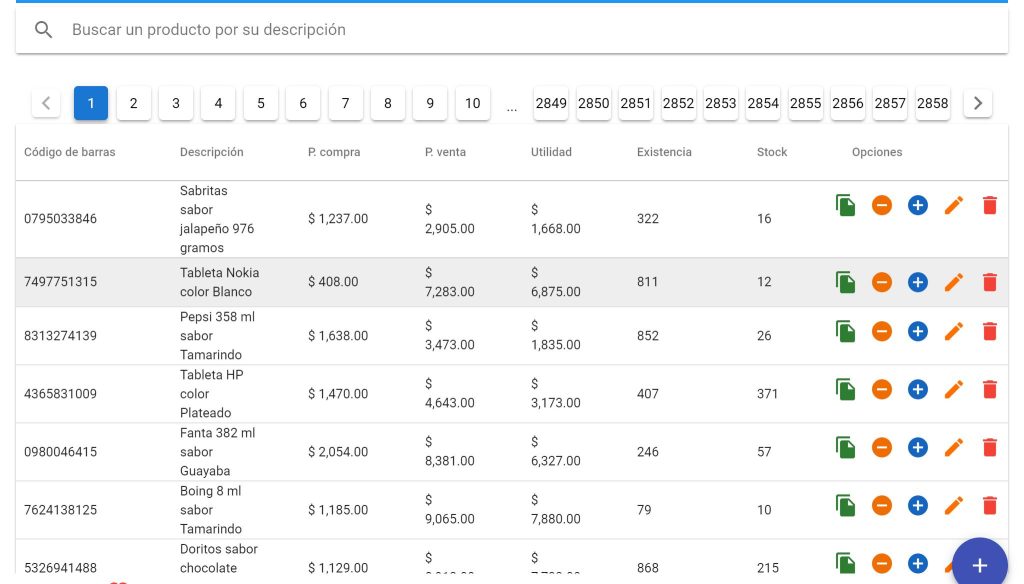Viewport: 1024px width, 584px height.
Task: Go to the next page with right chevron
Action: pos(977,103)
